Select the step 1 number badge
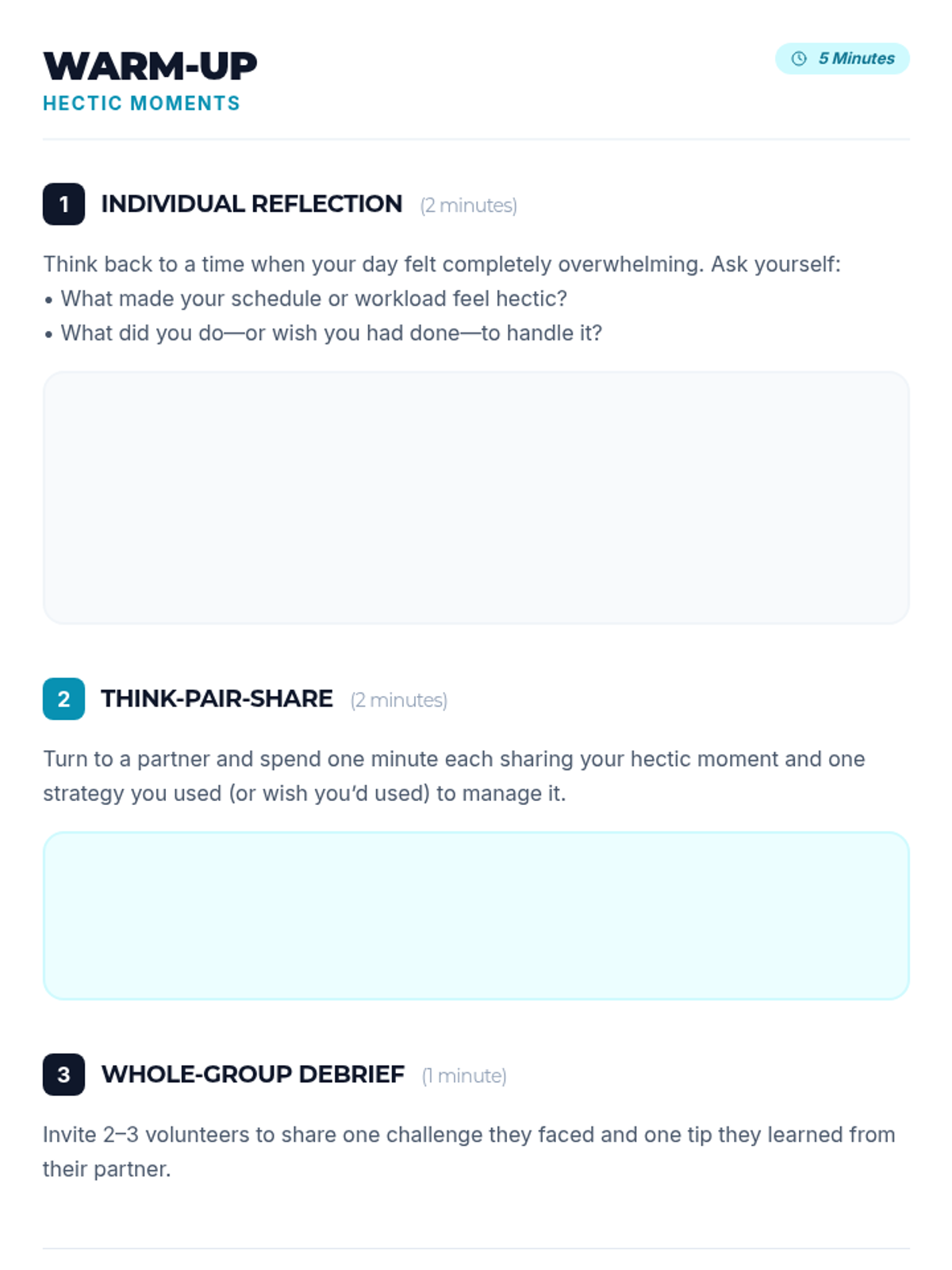Viewport: 952px width, 1270px height. [x=63, y=204]
